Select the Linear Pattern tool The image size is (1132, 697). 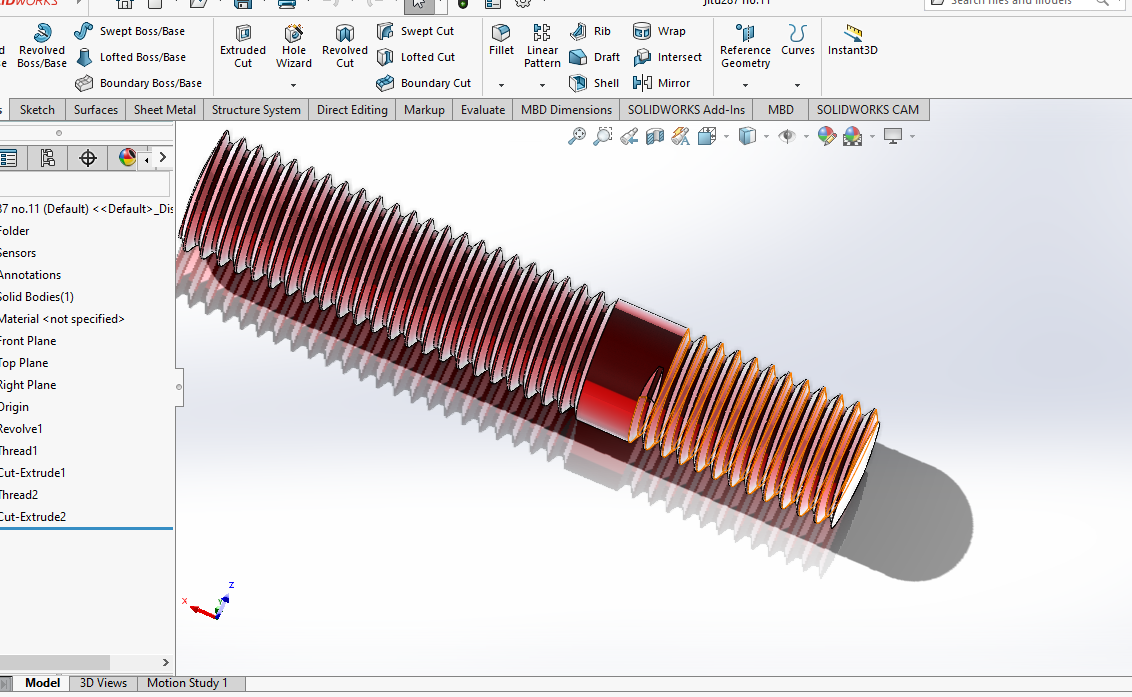542,46
